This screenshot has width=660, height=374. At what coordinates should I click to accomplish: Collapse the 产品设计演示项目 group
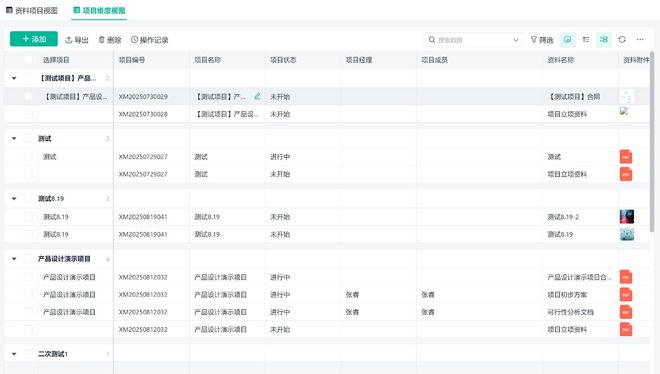point(14,259)
